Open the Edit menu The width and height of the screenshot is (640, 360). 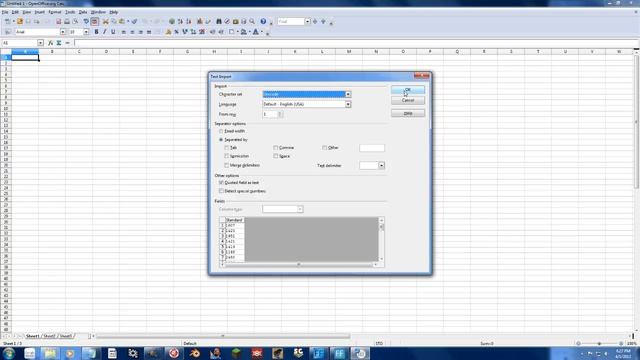tap(15, 12)
